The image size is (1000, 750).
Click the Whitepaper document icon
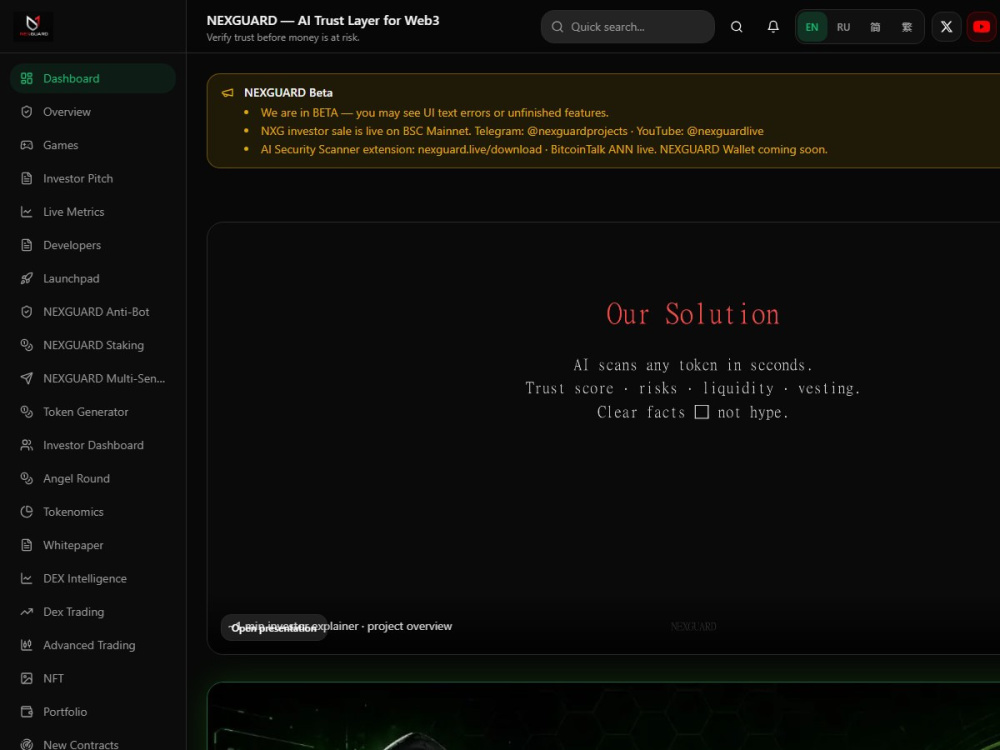(x=26, y=545)
